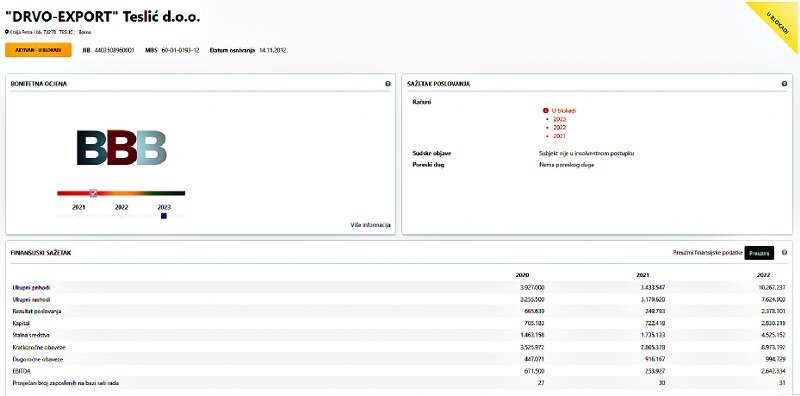This screenshot has width=800, height=396.
Task: Click the JIB number 4403508960001
Action: point(114,51)
